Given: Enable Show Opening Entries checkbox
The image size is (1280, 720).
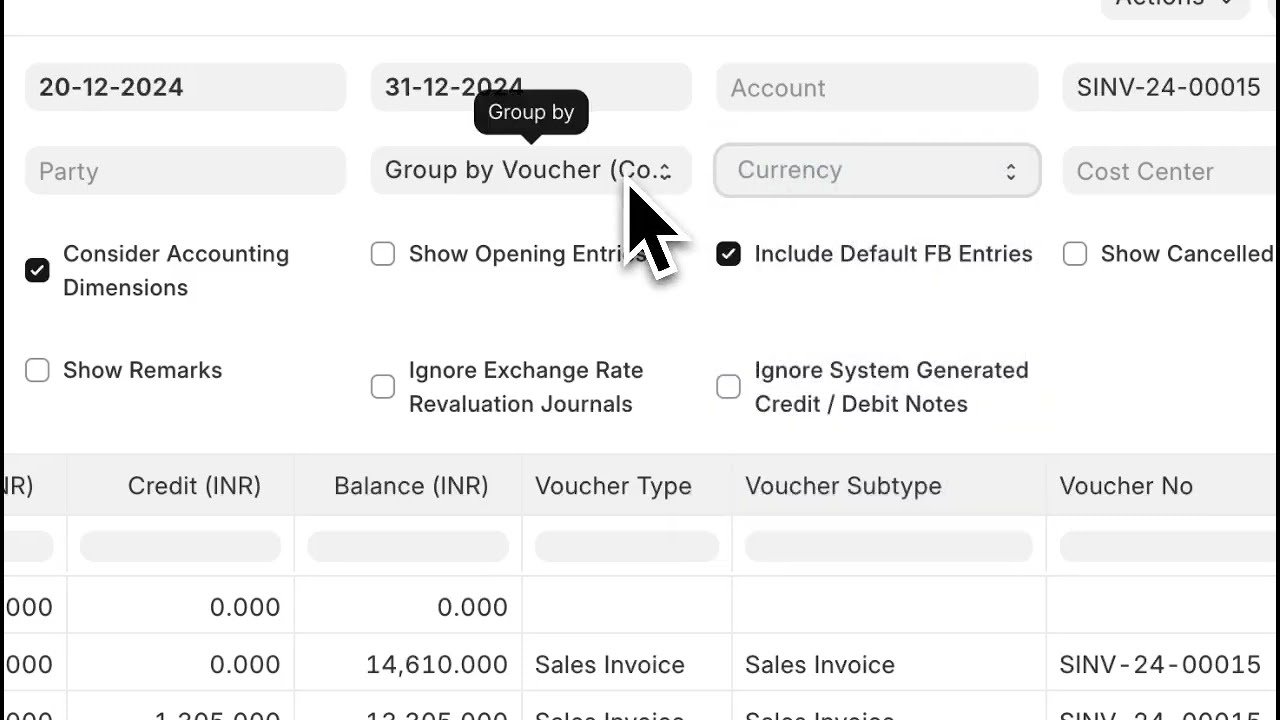Looking at the screenshot, I should [x=383, y=254].
